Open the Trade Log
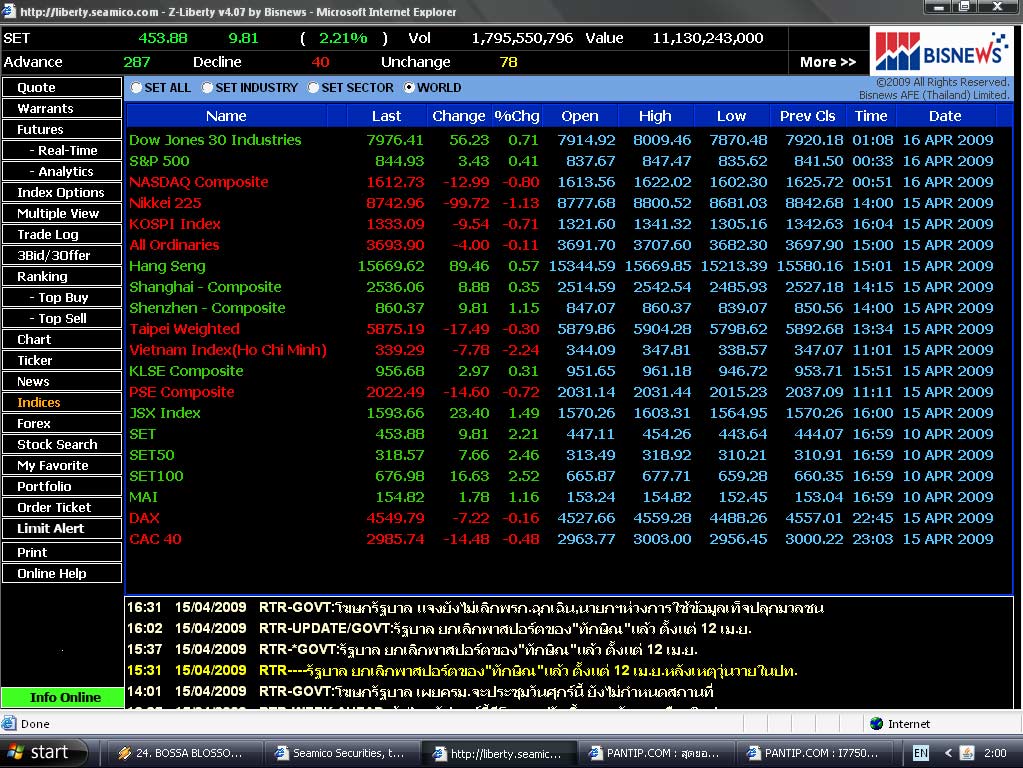Viewport: 1023px width, 768px height. click(x=62, y=234)
